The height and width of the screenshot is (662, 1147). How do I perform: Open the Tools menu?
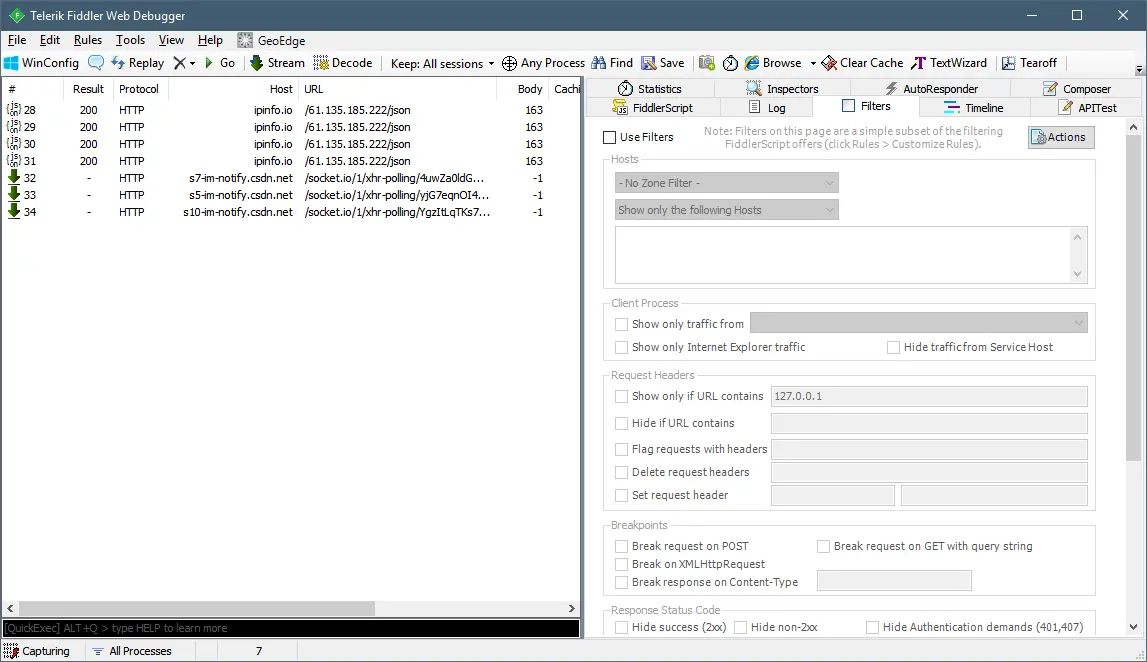pyautogui.click(x=130, y=40)
